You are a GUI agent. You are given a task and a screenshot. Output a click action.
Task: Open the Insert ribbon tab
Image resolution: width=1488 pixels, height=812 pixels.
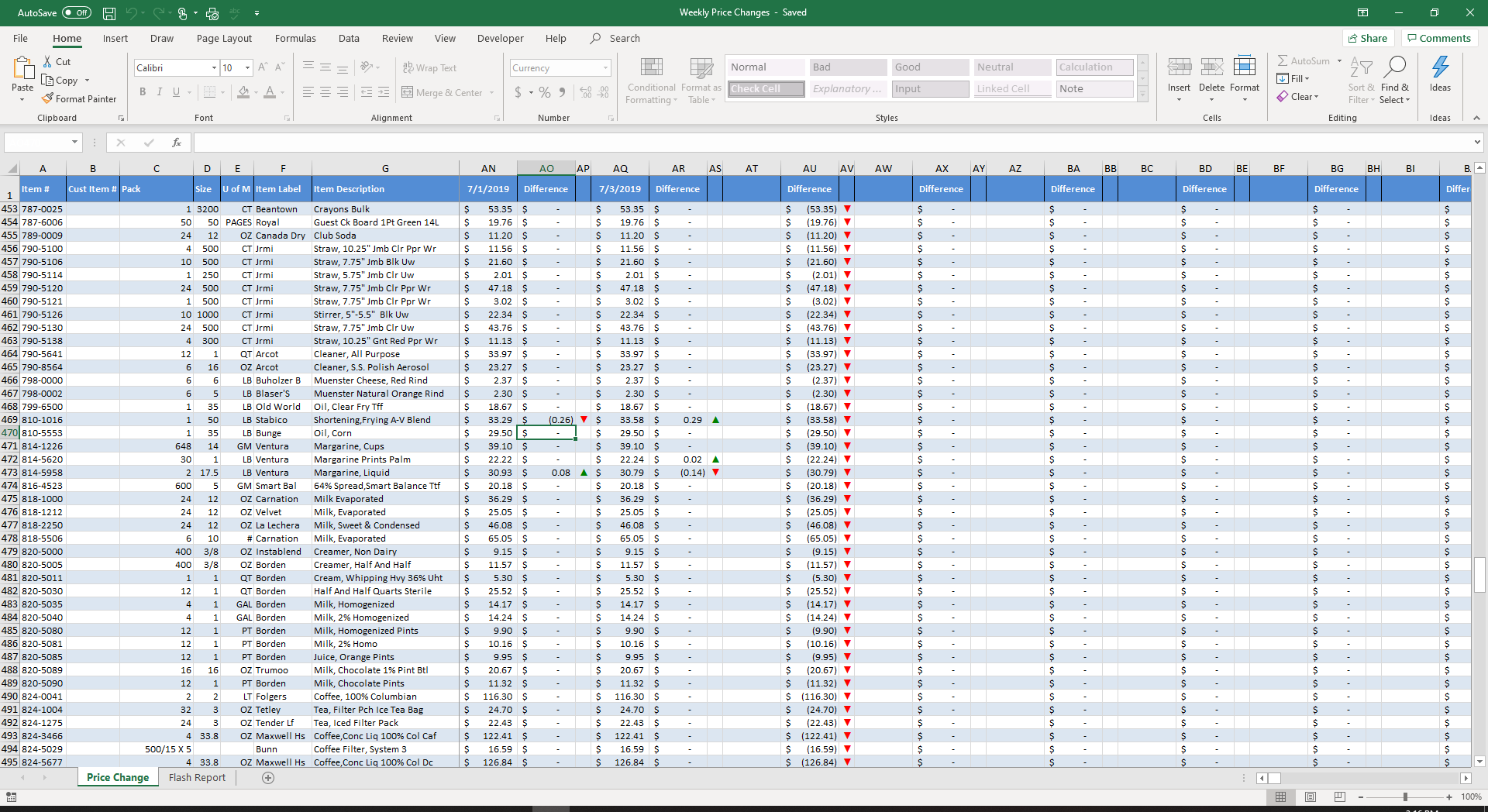coord(115,38)
